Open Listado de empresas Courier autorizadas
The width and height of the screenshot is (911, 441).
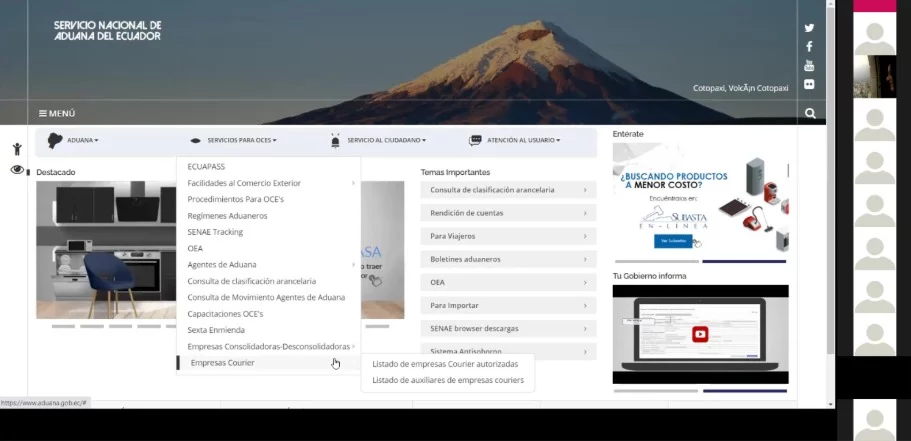(444, 364)
